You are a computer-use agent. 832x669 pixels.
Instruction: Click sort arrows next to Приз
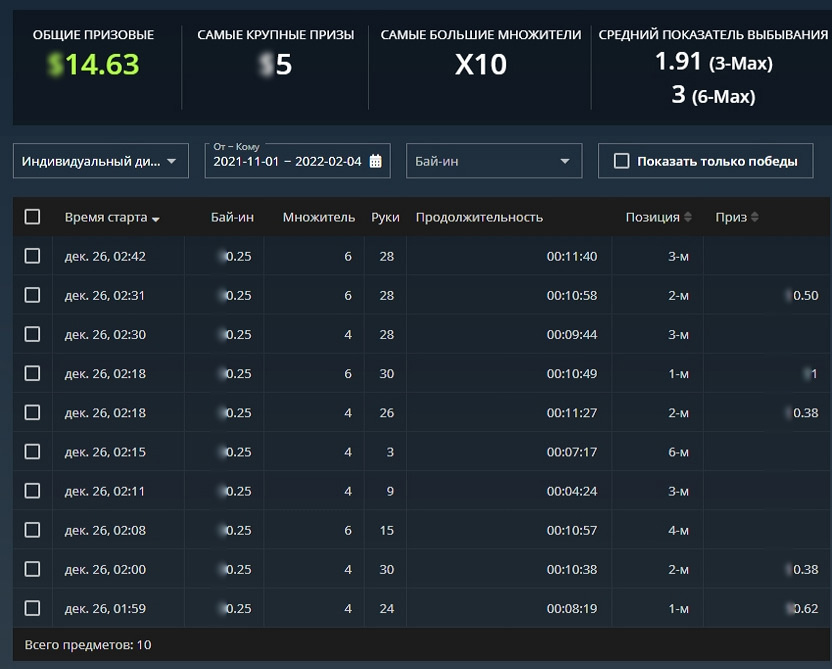point(754,217)
